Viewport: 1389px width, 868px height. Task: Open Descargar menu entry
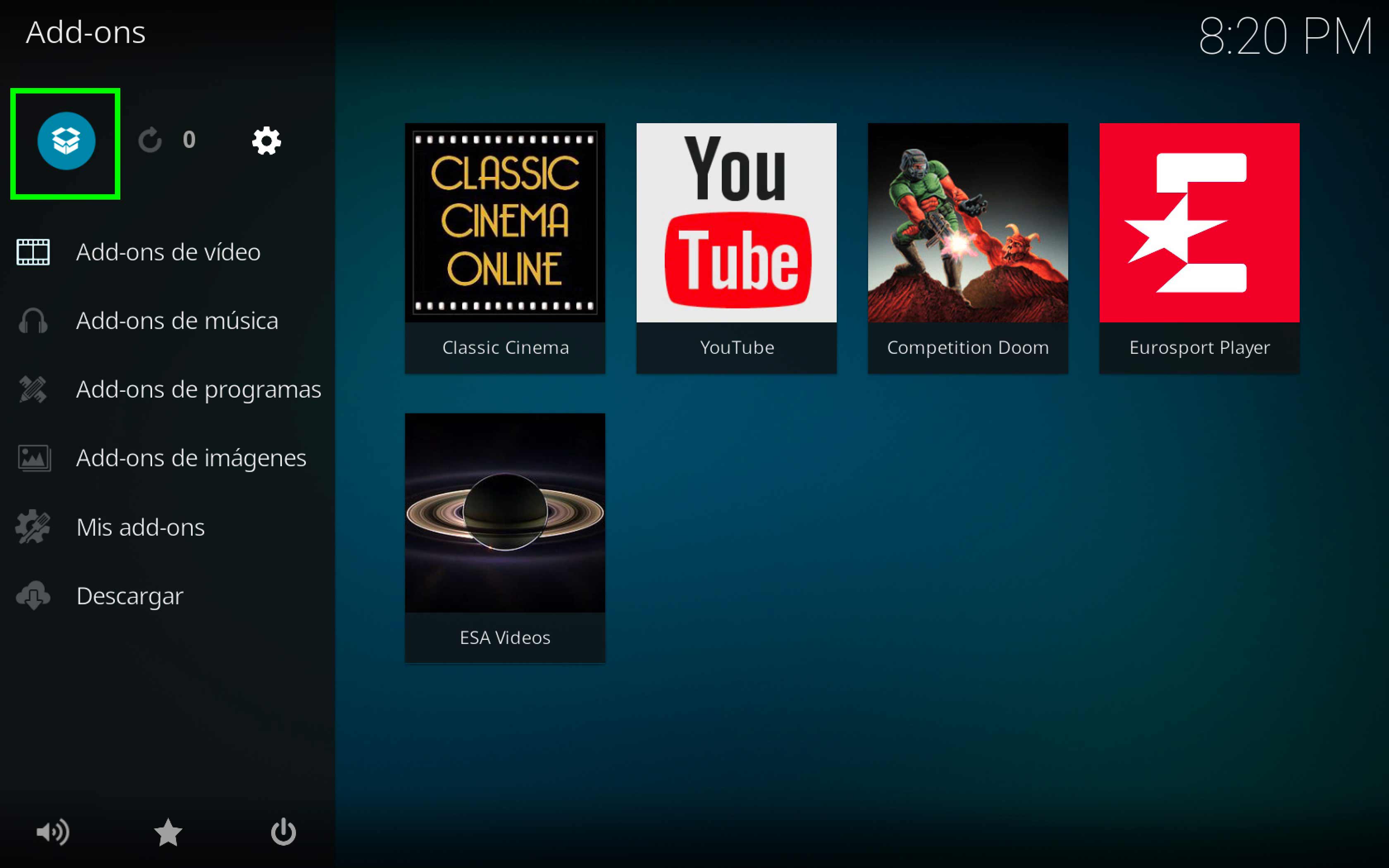[x=167, y=595]
